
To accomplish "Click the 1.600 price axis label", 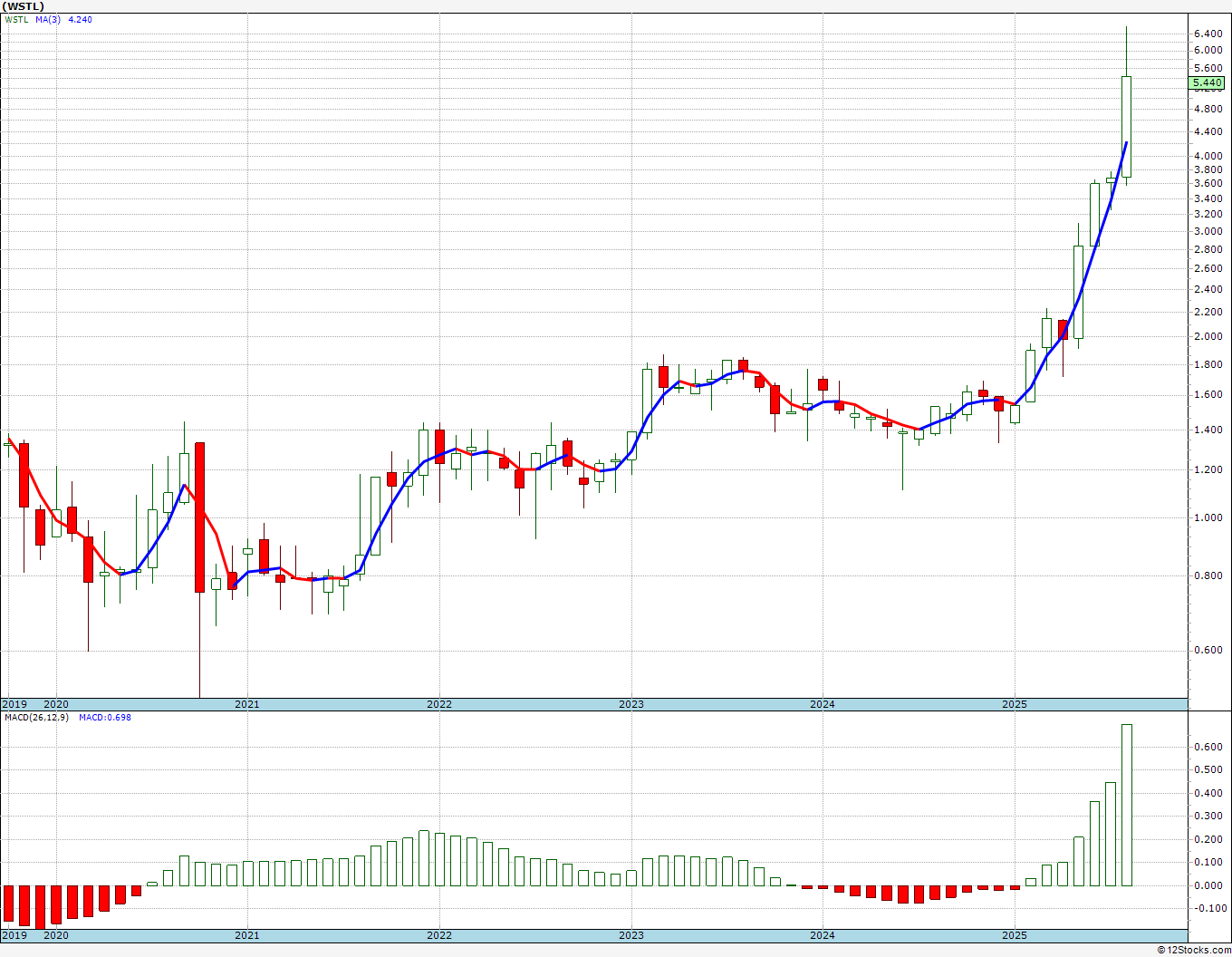I will (x=1208, y=395).
